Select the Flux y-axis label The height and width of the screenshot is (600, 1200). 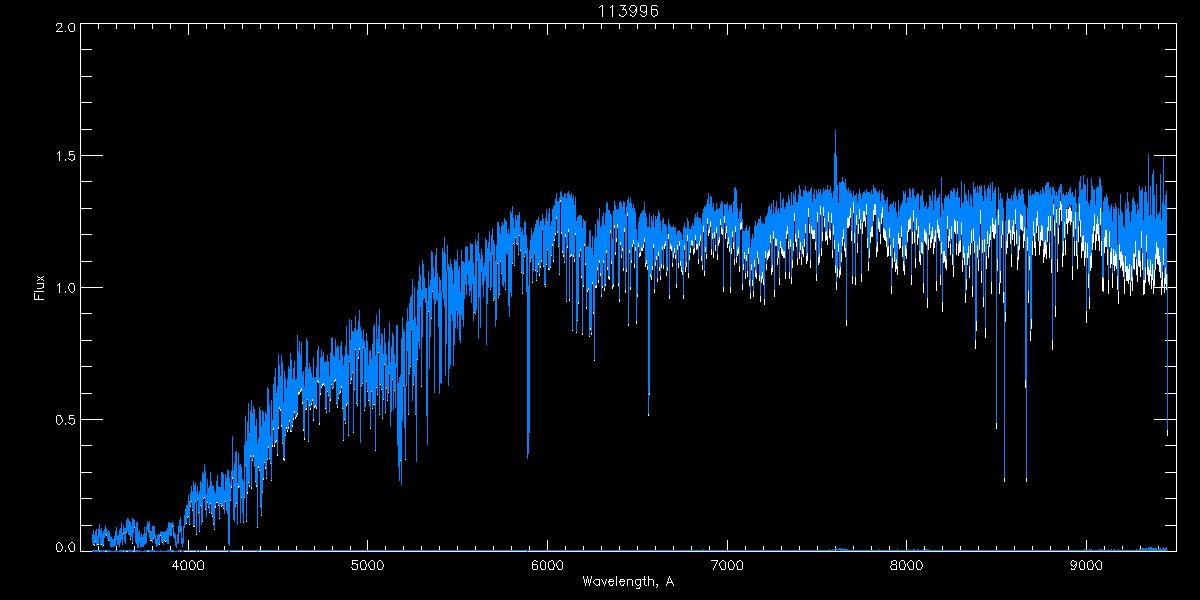pyautogui.click(x=40, y=288)
